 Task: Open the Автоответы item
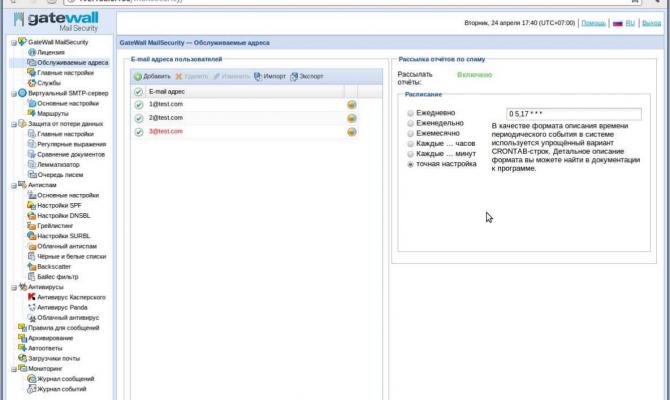point(45,348)
